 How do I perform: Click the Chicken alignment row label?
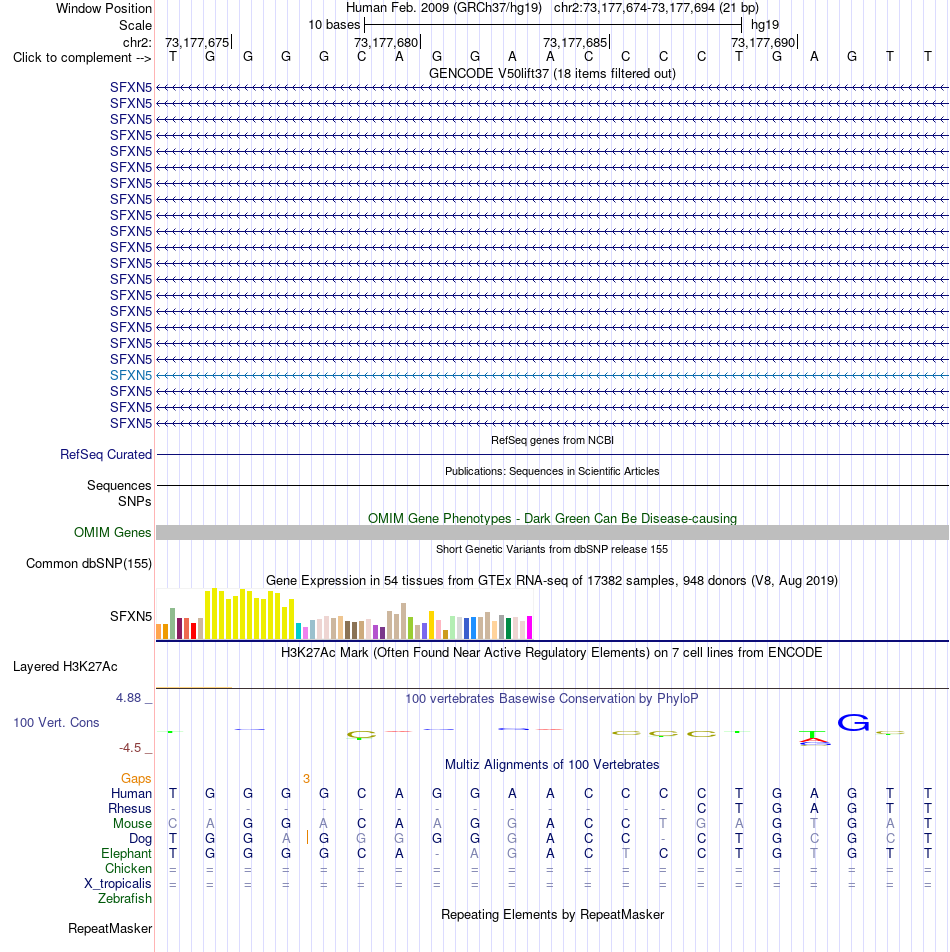point(129,869)
